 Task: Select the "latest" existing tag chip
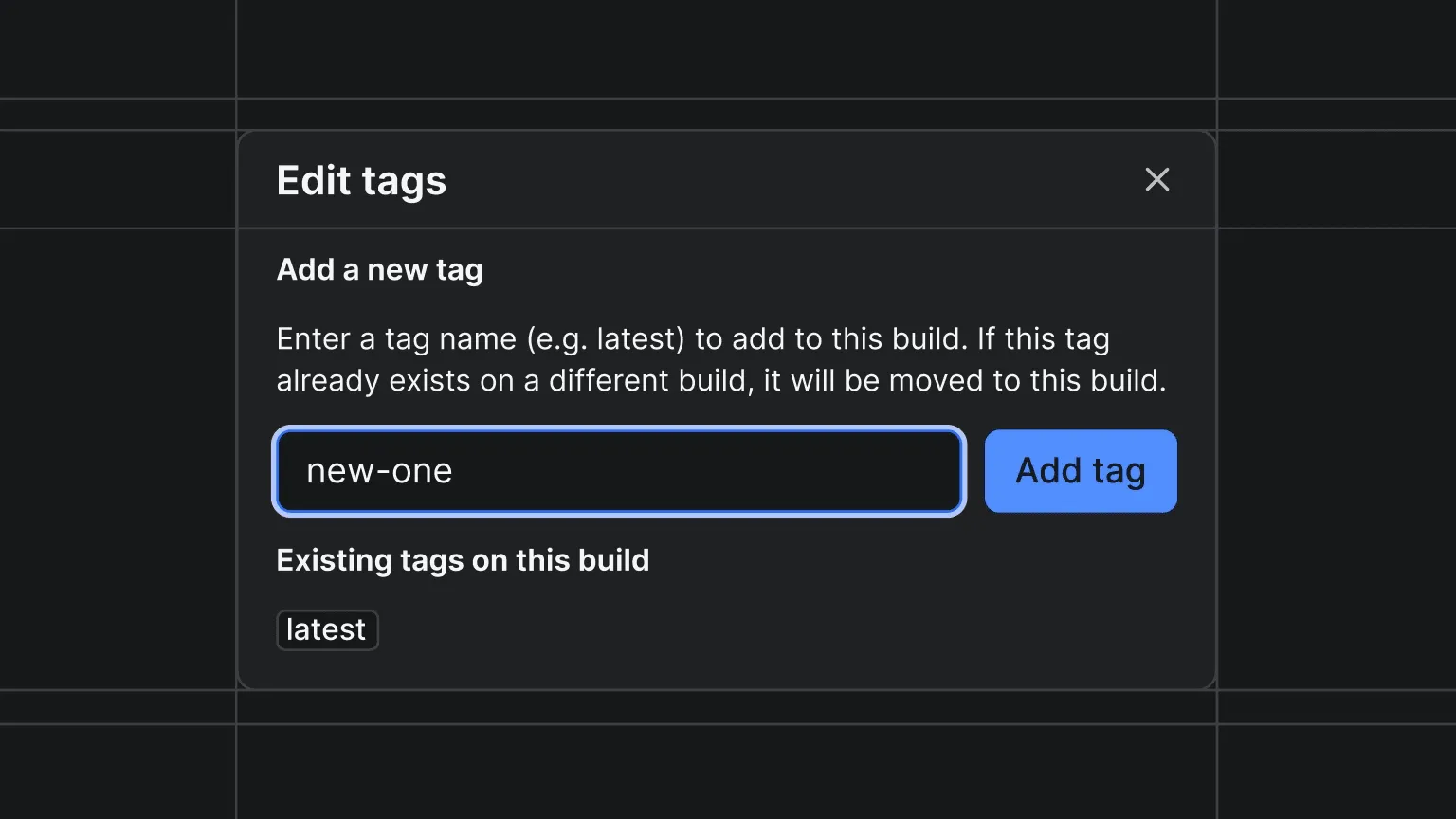click(x=327, y=630)
